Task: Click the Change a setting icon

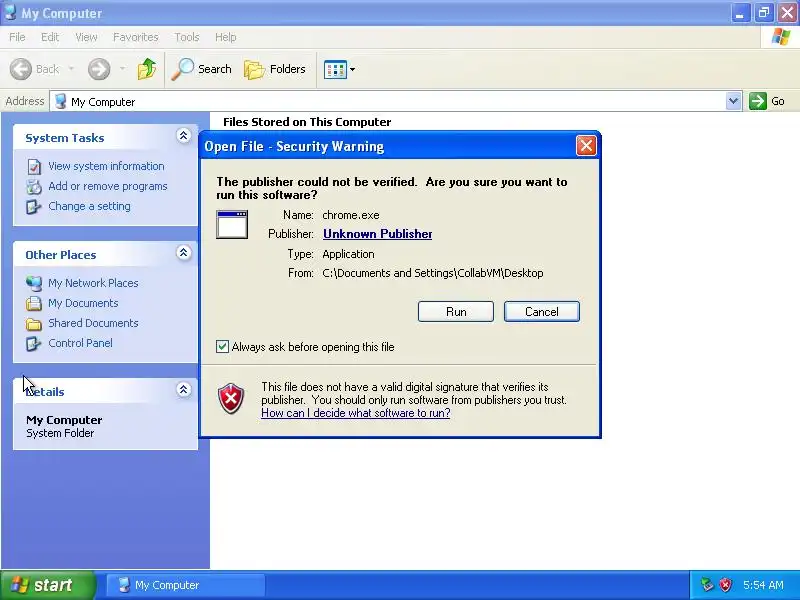Action: pos(34,207)
